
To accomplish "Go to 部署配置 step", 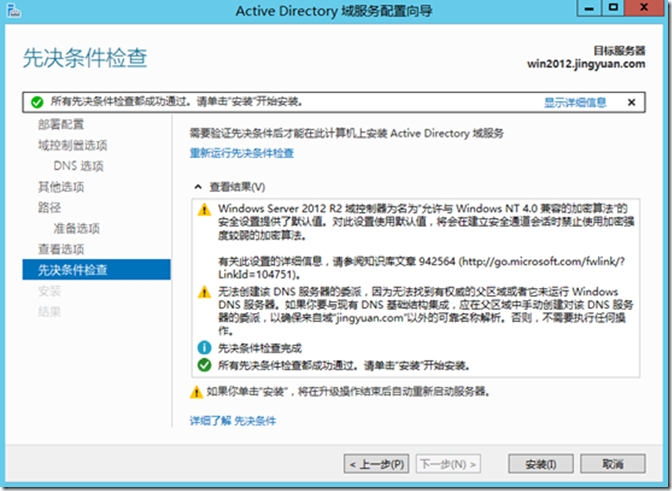I will pyautogui.click(x=61, y=124).
